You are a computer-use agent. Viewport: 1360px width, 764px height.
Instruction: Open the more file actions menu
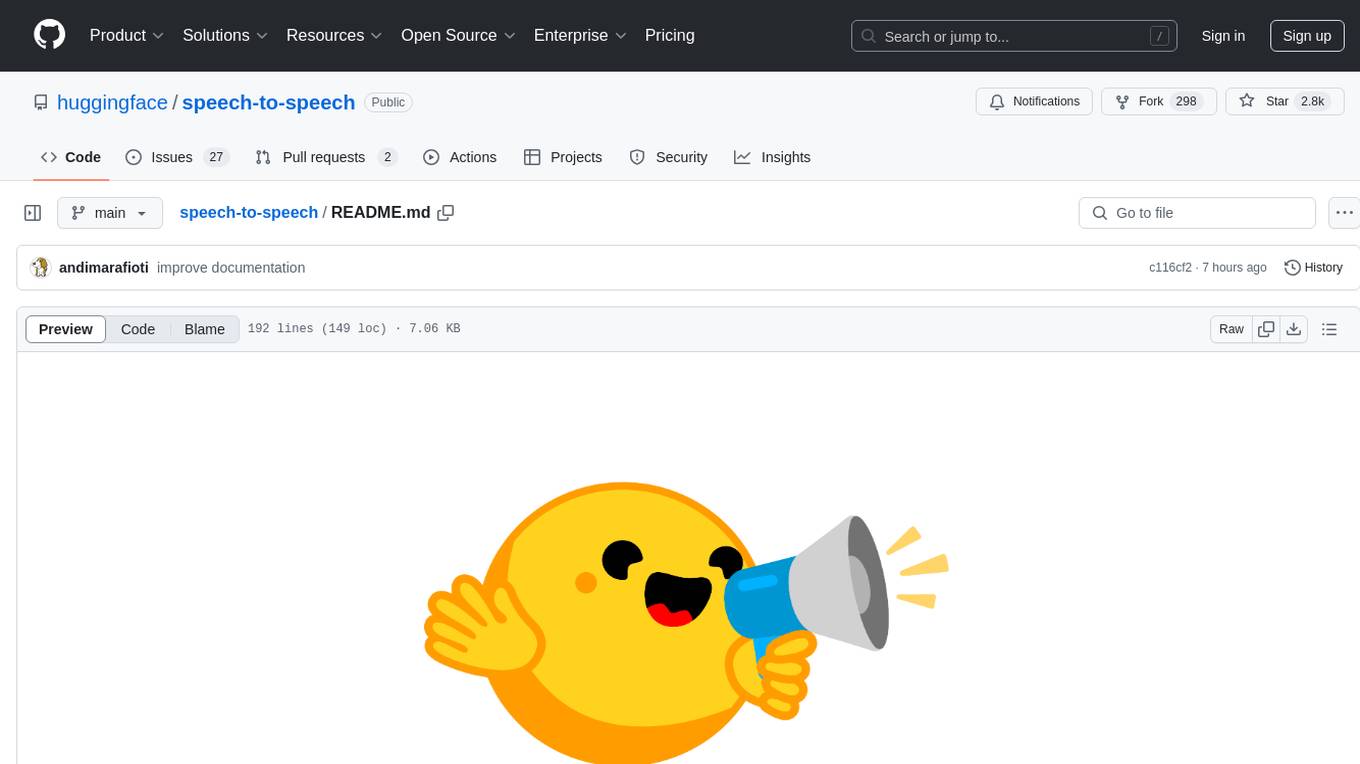click(1344, 213)
